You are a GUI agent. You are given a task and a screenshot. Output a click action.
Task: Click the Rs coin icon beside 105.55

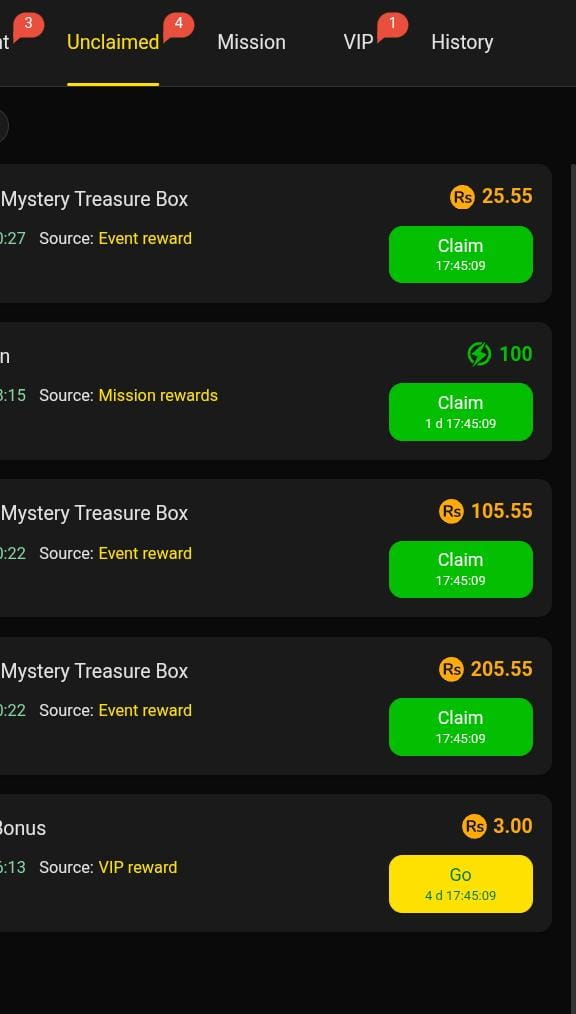point(451,512)
